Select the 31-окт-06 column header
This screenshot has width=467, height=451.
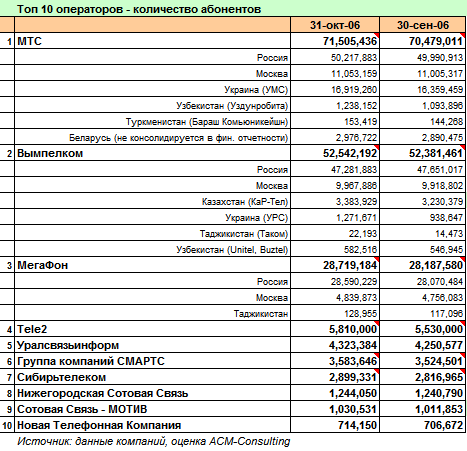335,25
